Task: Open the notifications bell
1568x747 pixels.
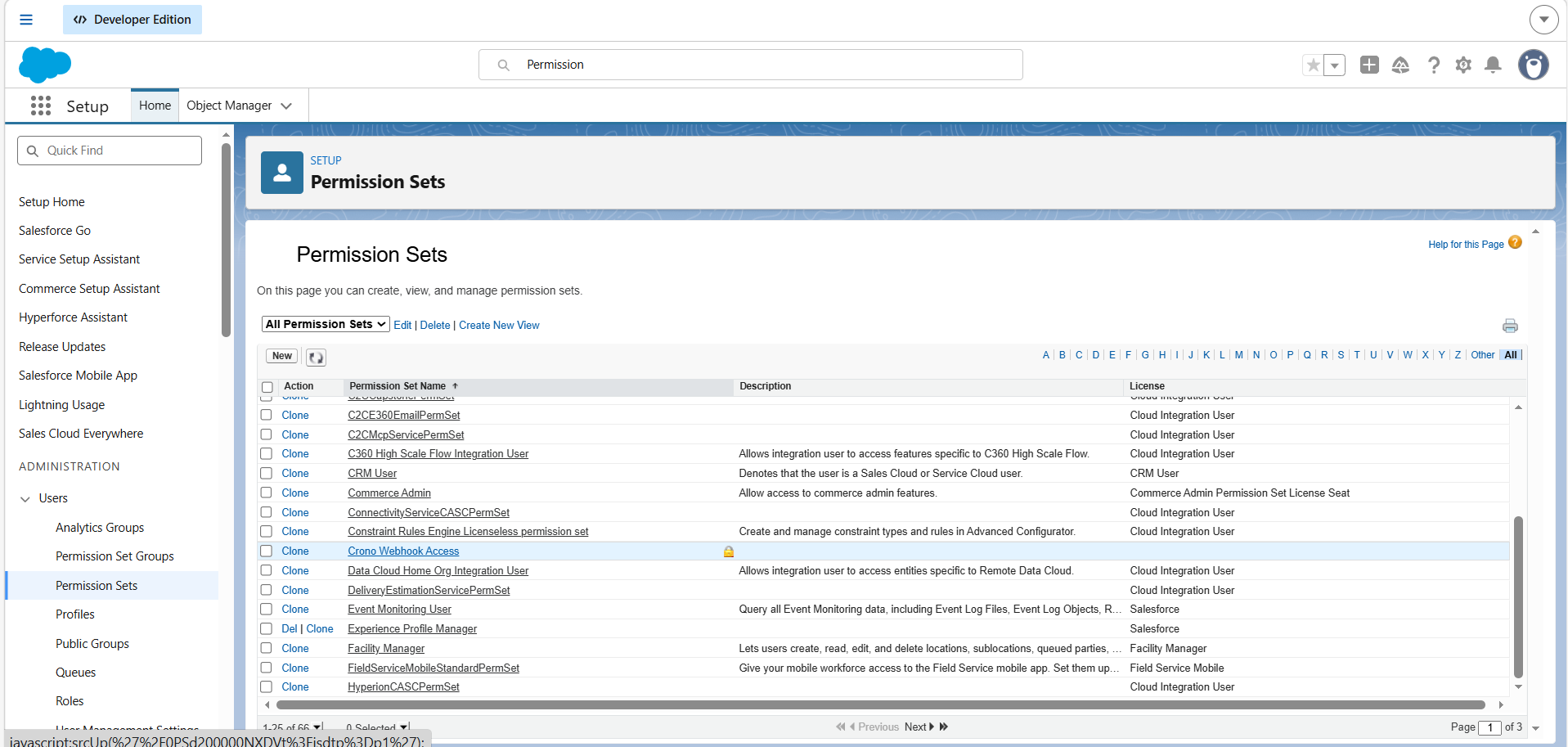Action: [1493, 65]
